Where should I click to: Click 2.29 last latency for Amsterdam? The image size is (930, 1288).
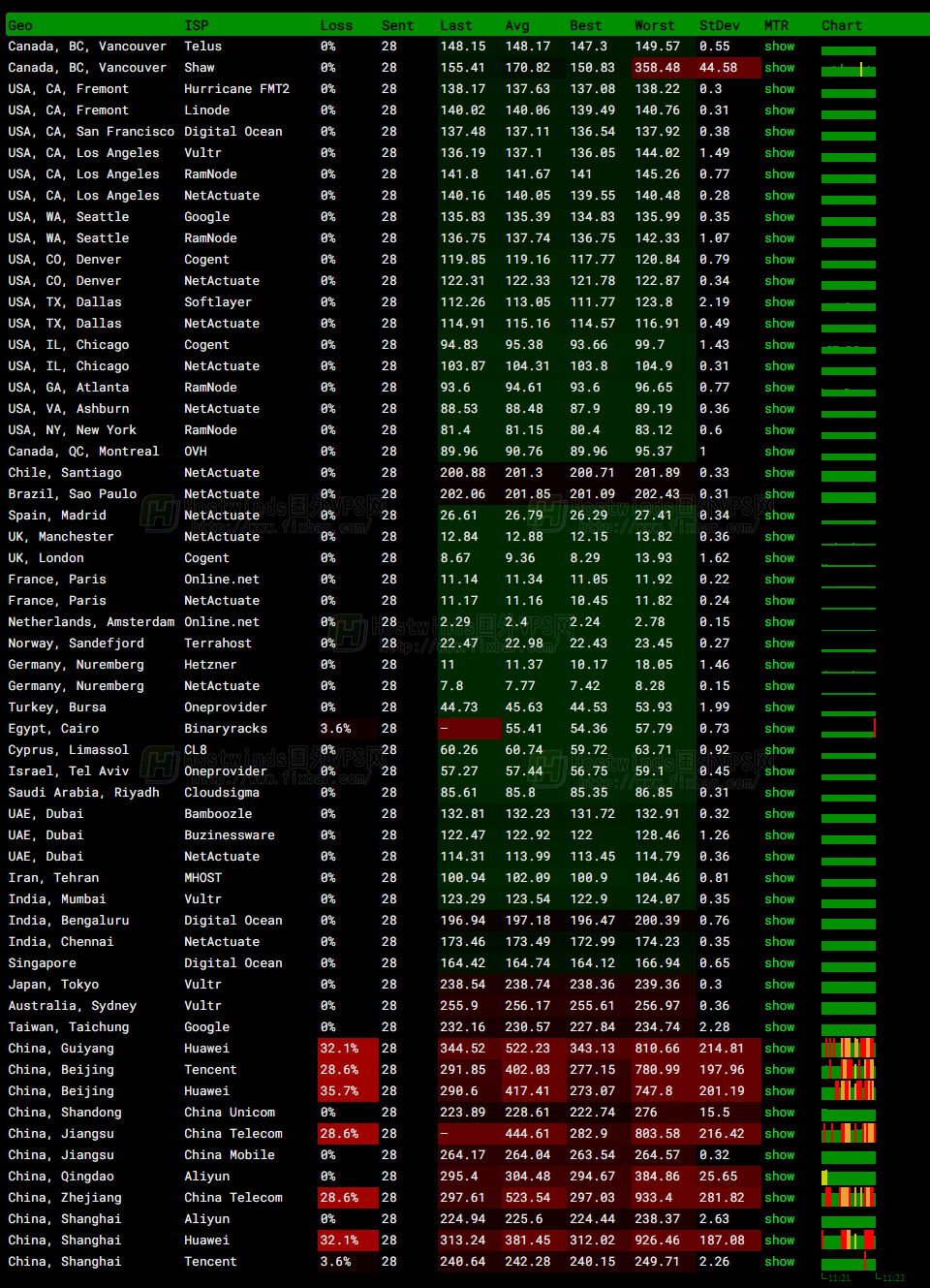click(x=455, y=622)
